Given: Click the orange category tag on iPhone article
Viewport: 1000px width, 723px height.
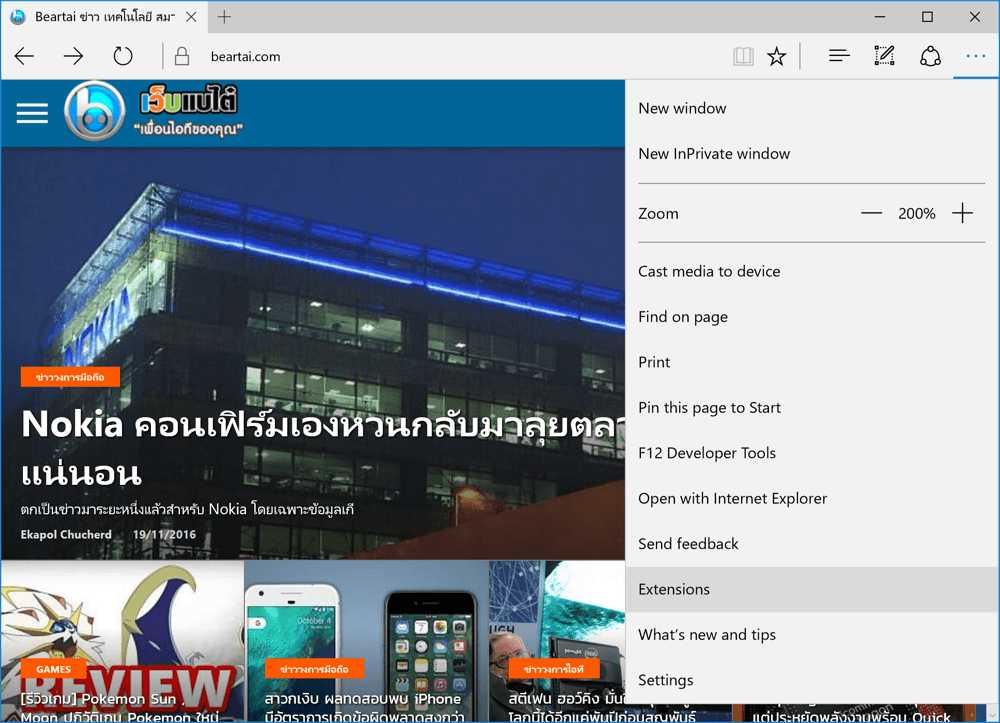Looking at the screenshot, I should [x=314, y=669].
